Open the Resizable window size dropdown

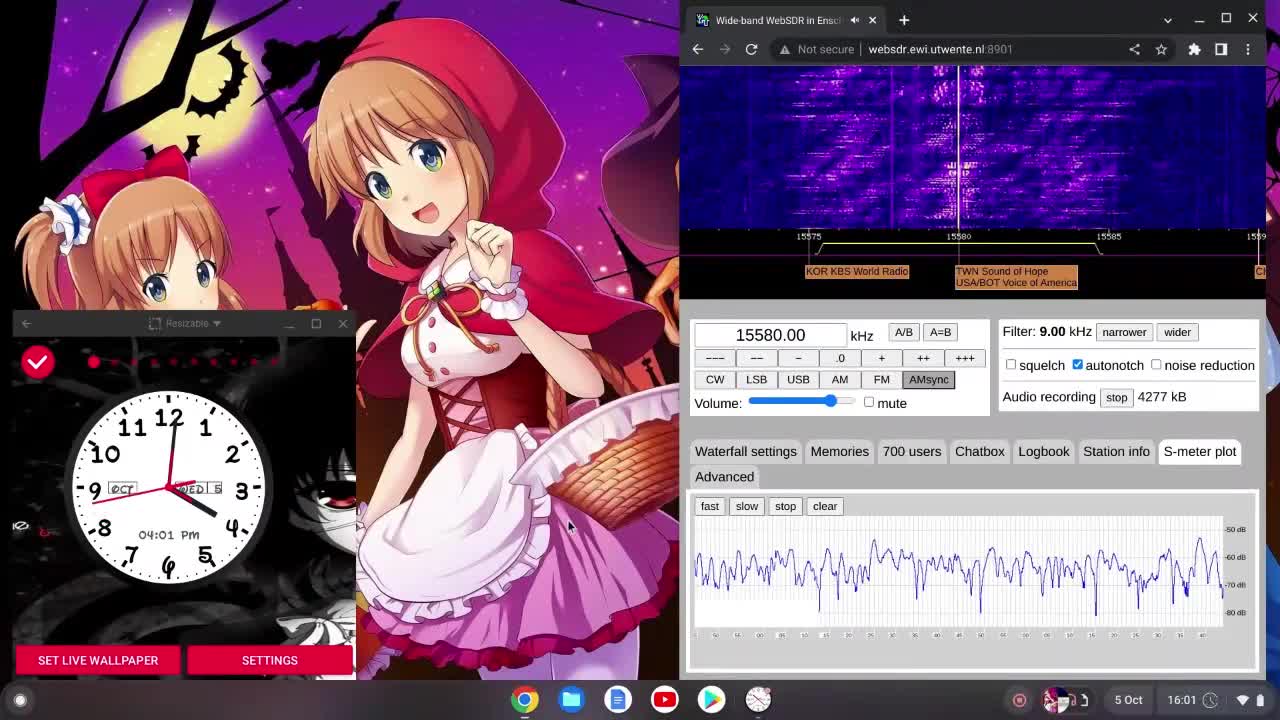pyautogui.click(x=184, y=323)
